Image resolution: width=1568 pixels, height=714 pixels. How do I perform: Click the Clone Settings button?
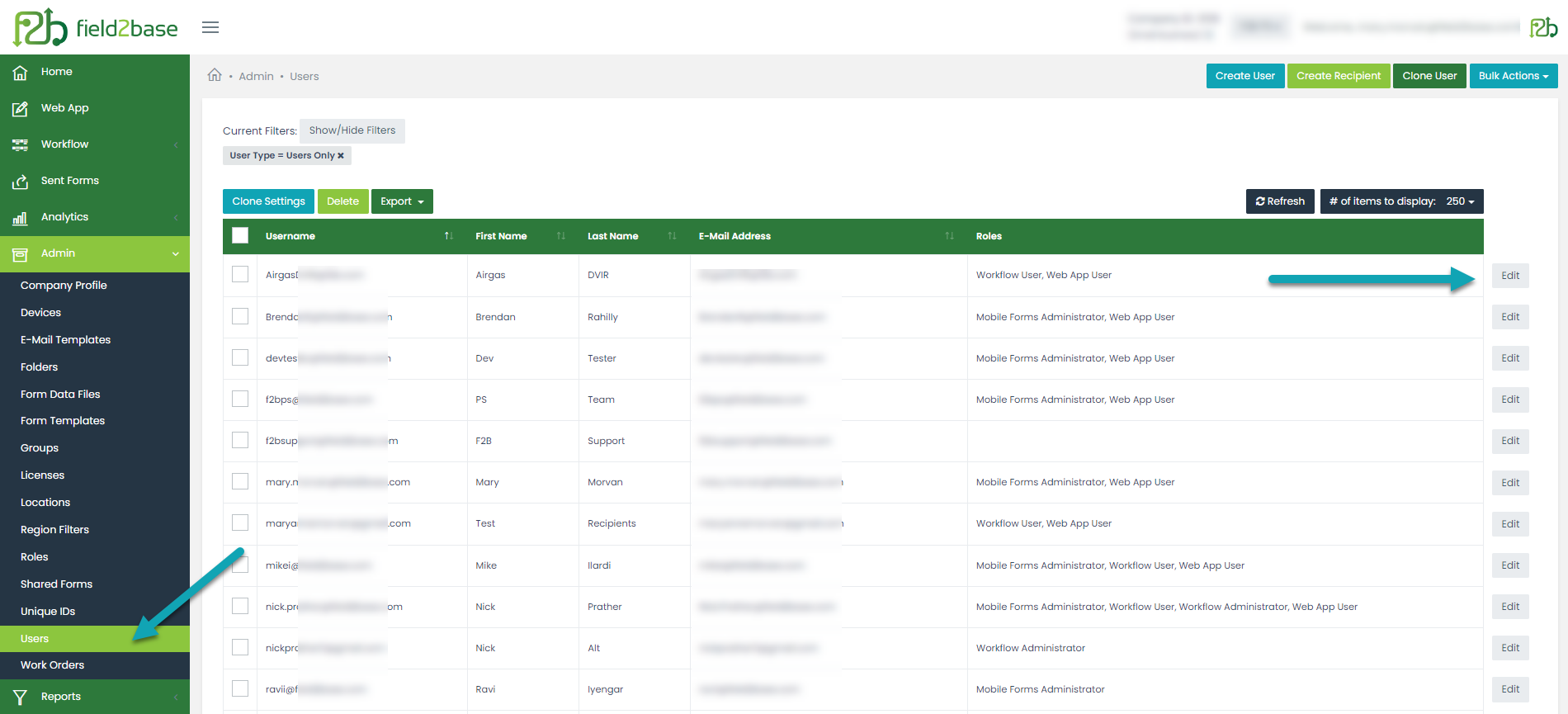268,201
